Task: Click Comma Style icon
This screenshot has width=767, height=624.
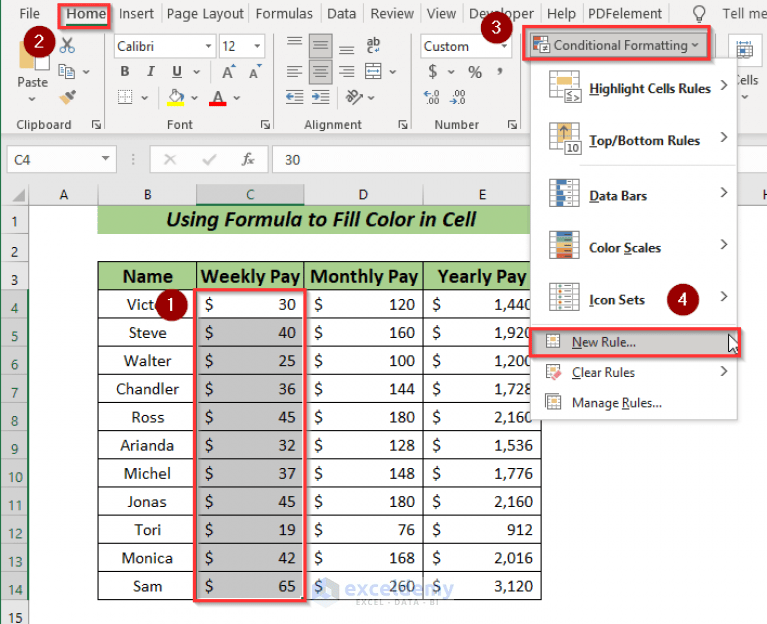Action: point(499,72)
